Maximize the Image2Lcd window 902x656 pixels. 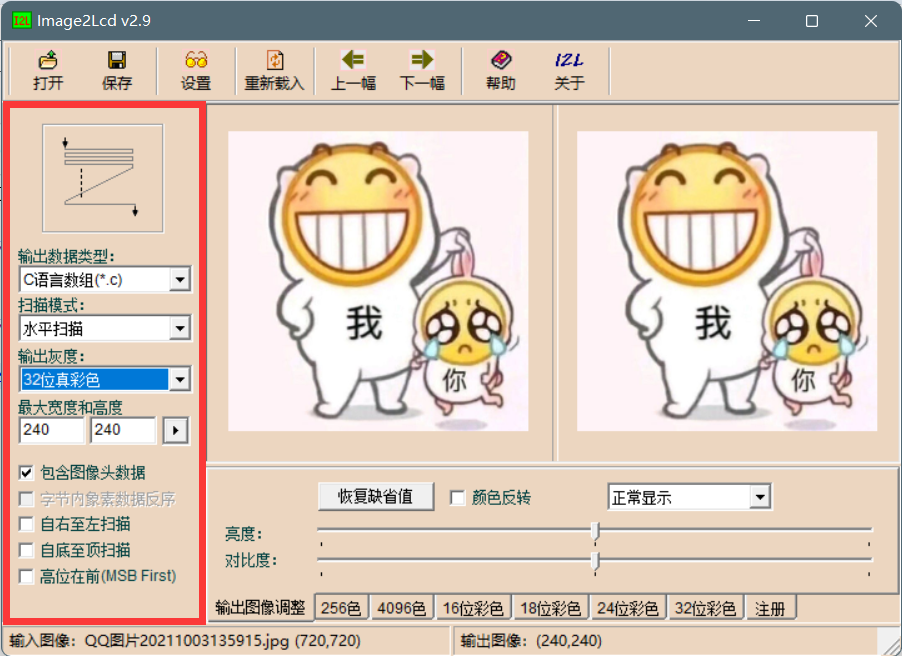(x=812, y=21)
